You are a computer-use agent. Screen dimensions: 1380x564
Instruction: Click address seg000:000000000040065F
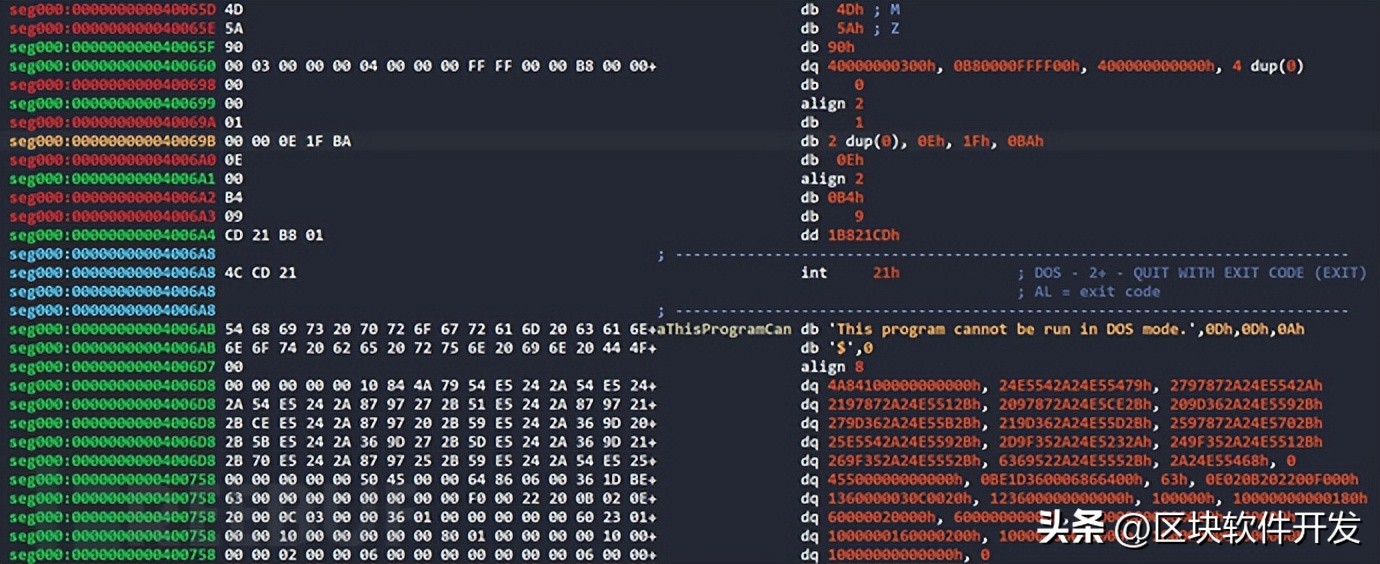click(x=111, y=47)
